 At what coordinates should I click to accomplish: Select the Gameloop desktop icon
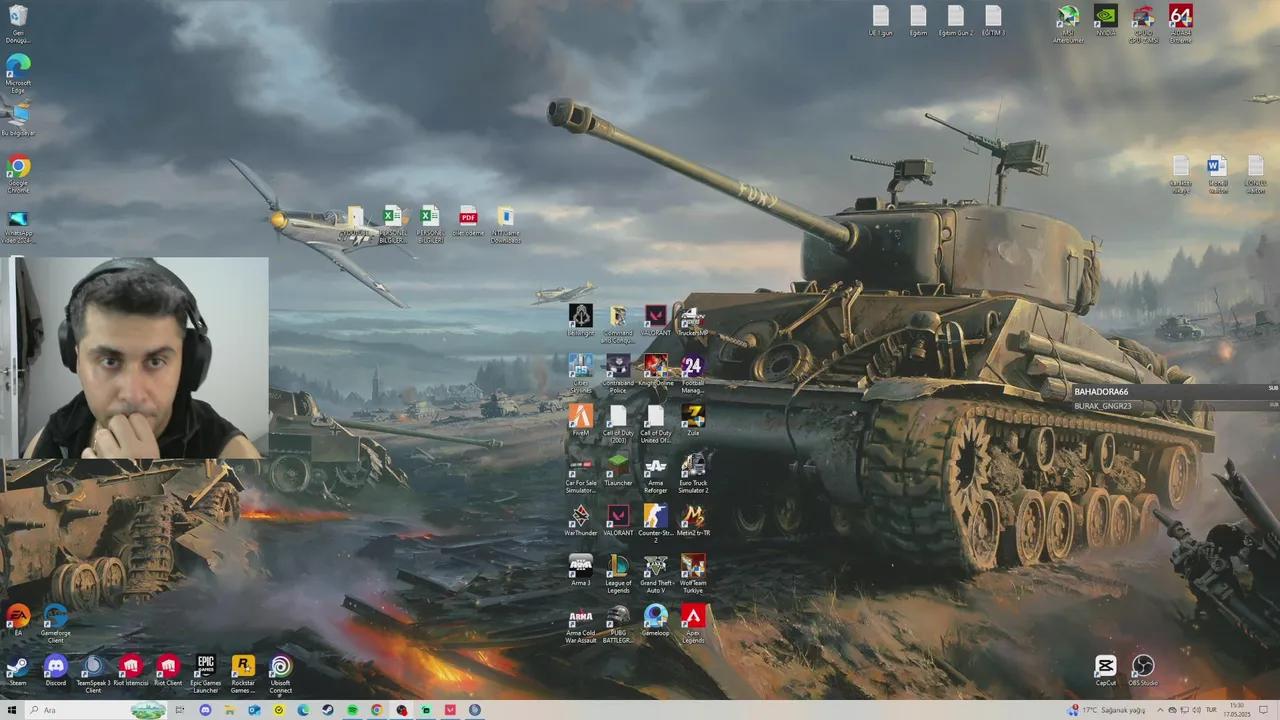tap(655, 621)
